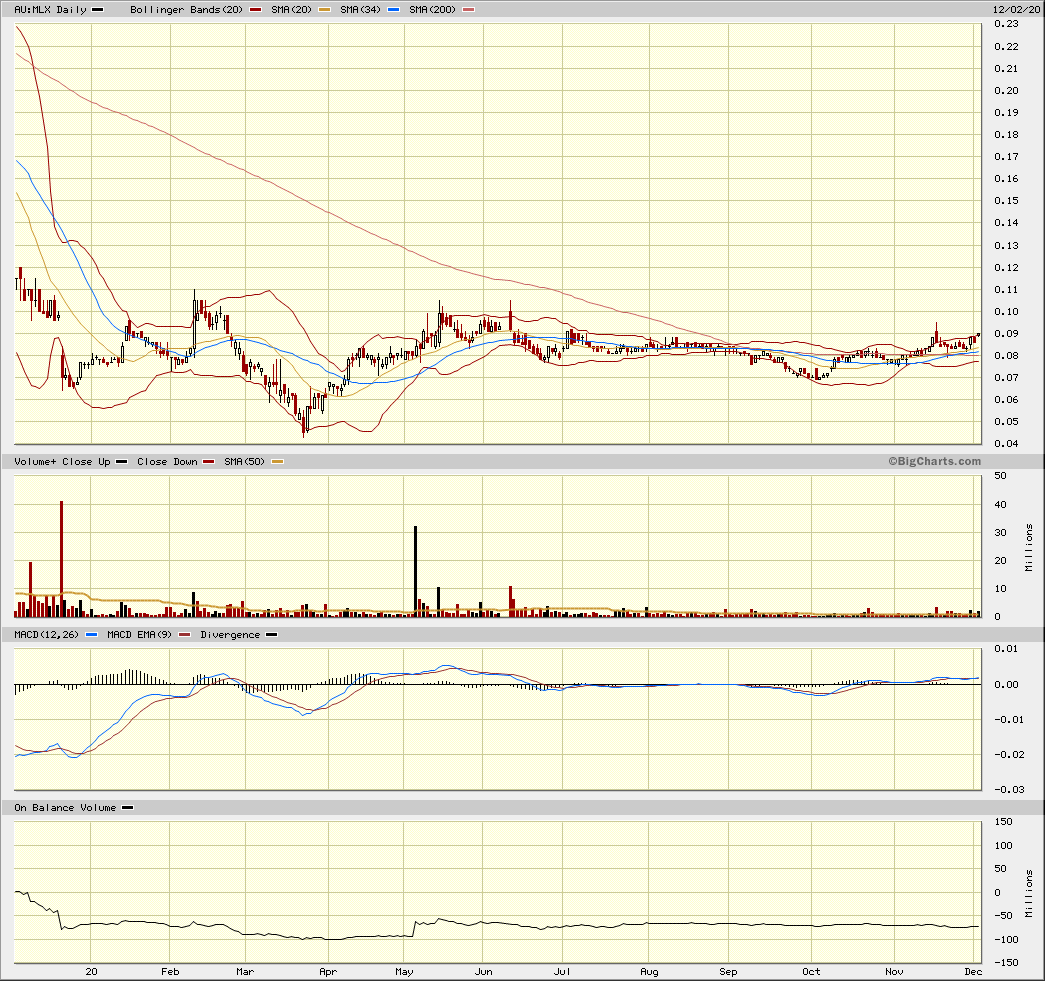Click the 0.15 price axis value
Screen dimensions: 1045x981
coord(1006,201)
